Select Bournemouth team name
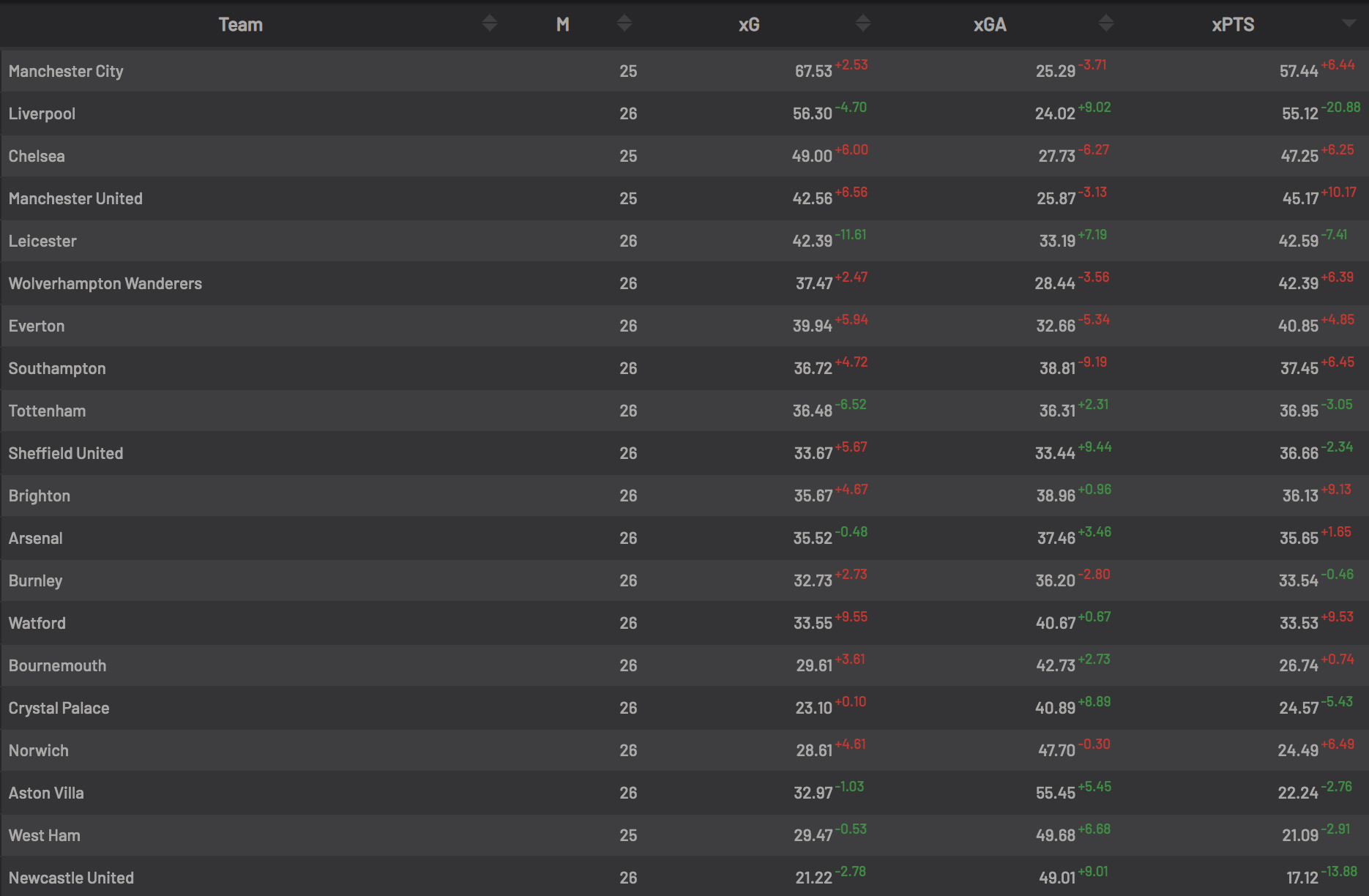 click(x=57, y=665)
